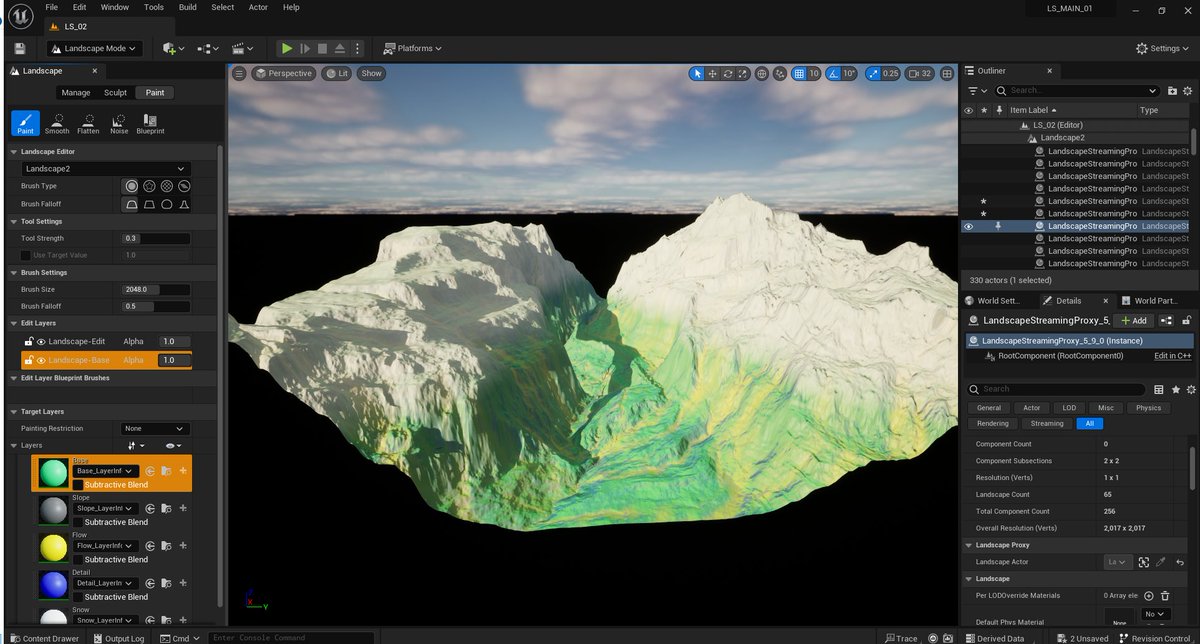This screenshot has height=644, width=1200.
Task: Open the Base_LayerInfo dropdown
Action: coord(104,471)
